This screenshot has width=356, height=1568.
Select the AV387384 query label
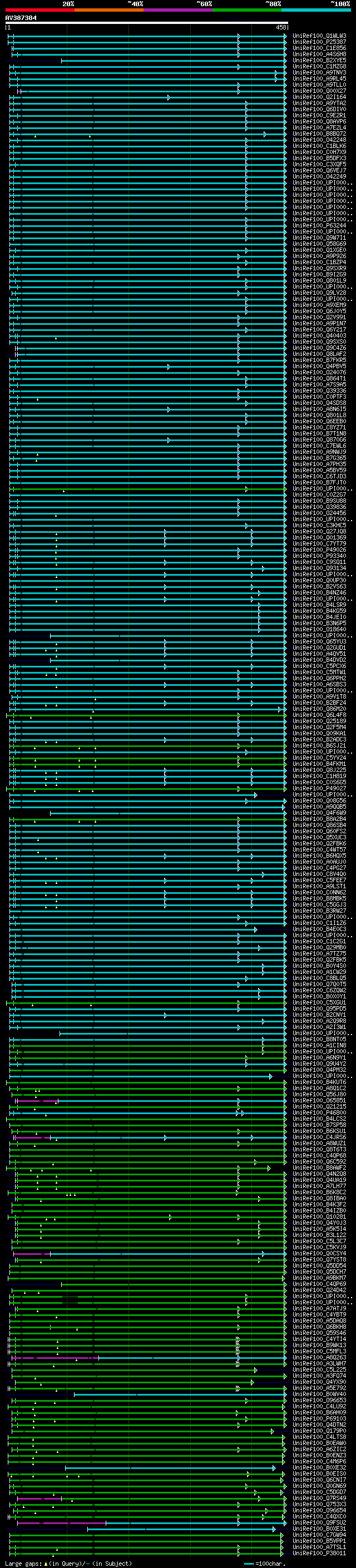[21, 18]
